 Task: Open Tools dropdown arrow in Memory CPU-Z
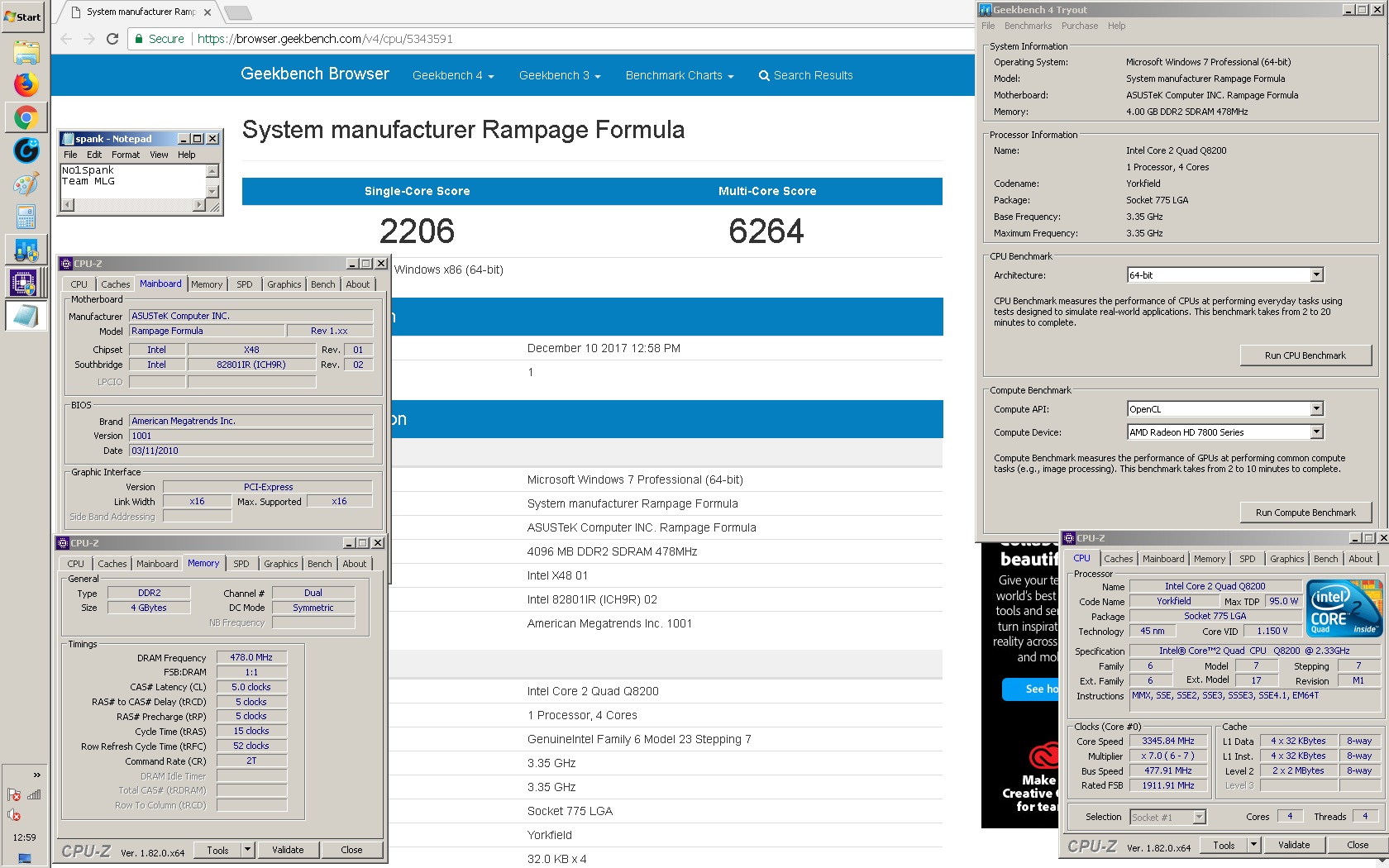[x=247, y=850]
